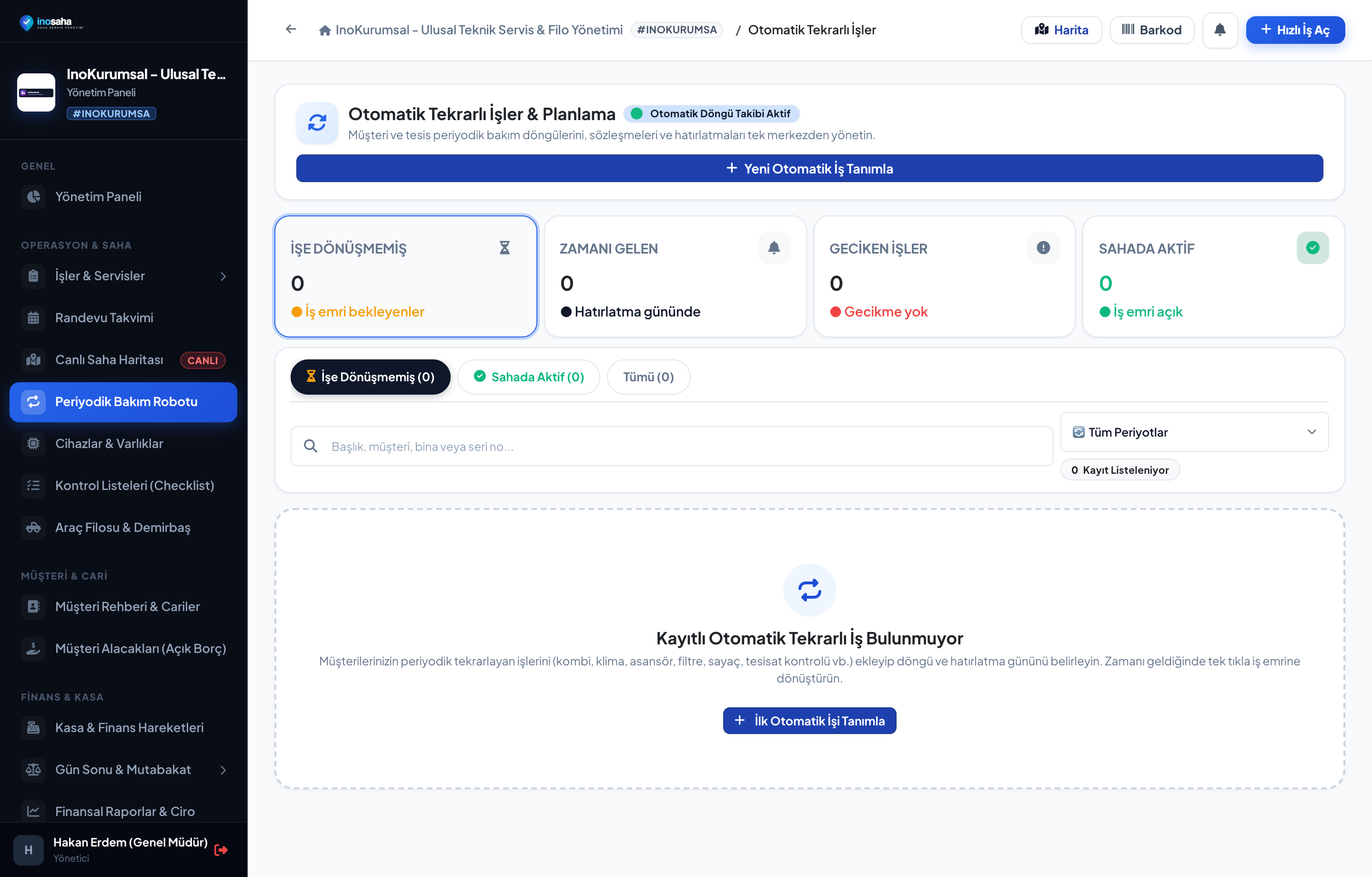Click the logout icon next to Hakan Erdem
The height and width of the screenshot is (877, 1372).
(x=221, y=850)
